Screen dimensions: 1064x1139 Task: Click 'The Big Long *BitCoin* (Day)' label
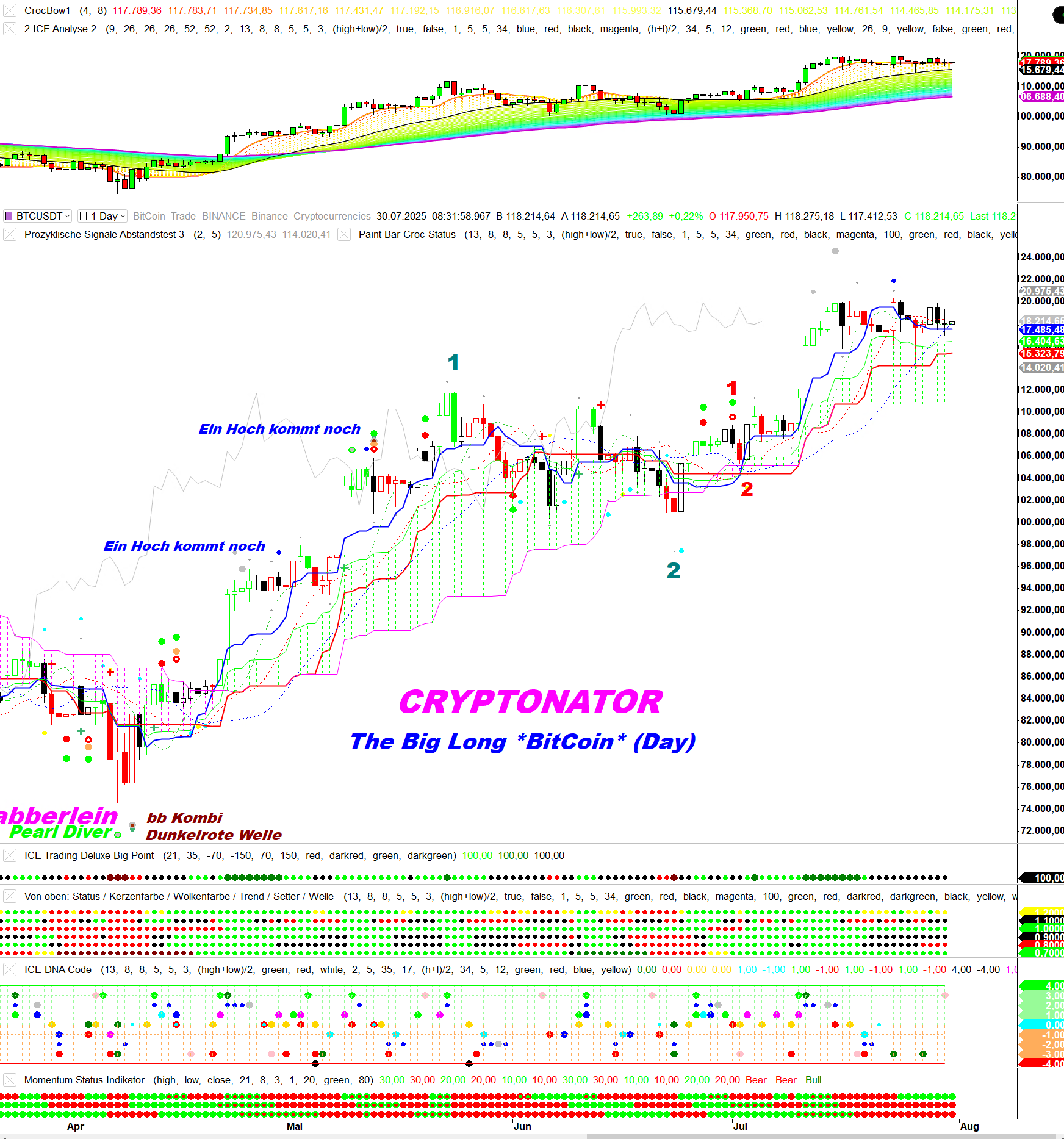coord(522,741)
